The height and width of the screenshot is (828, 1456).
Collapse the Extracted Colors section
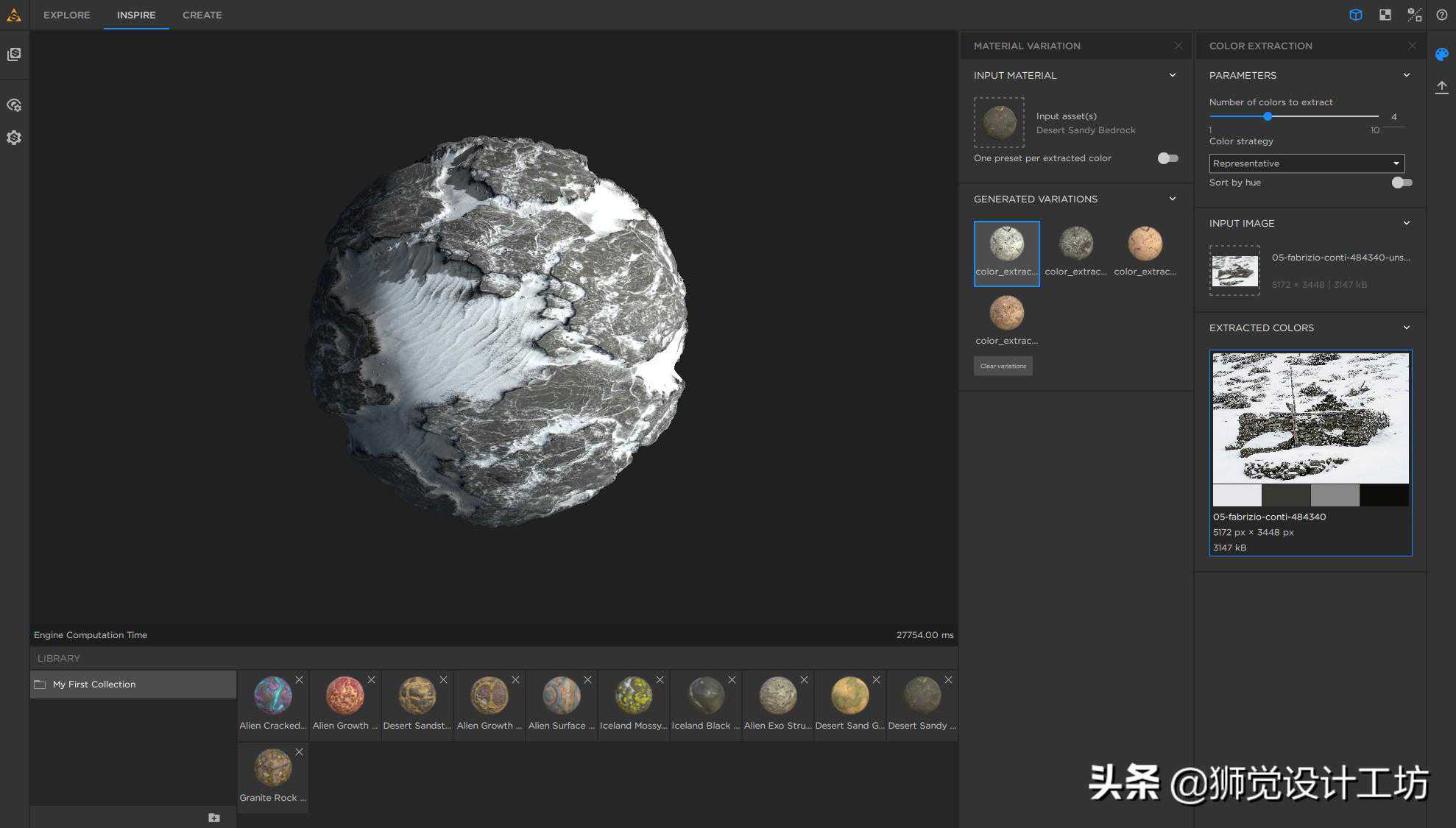coord(1406,328)
